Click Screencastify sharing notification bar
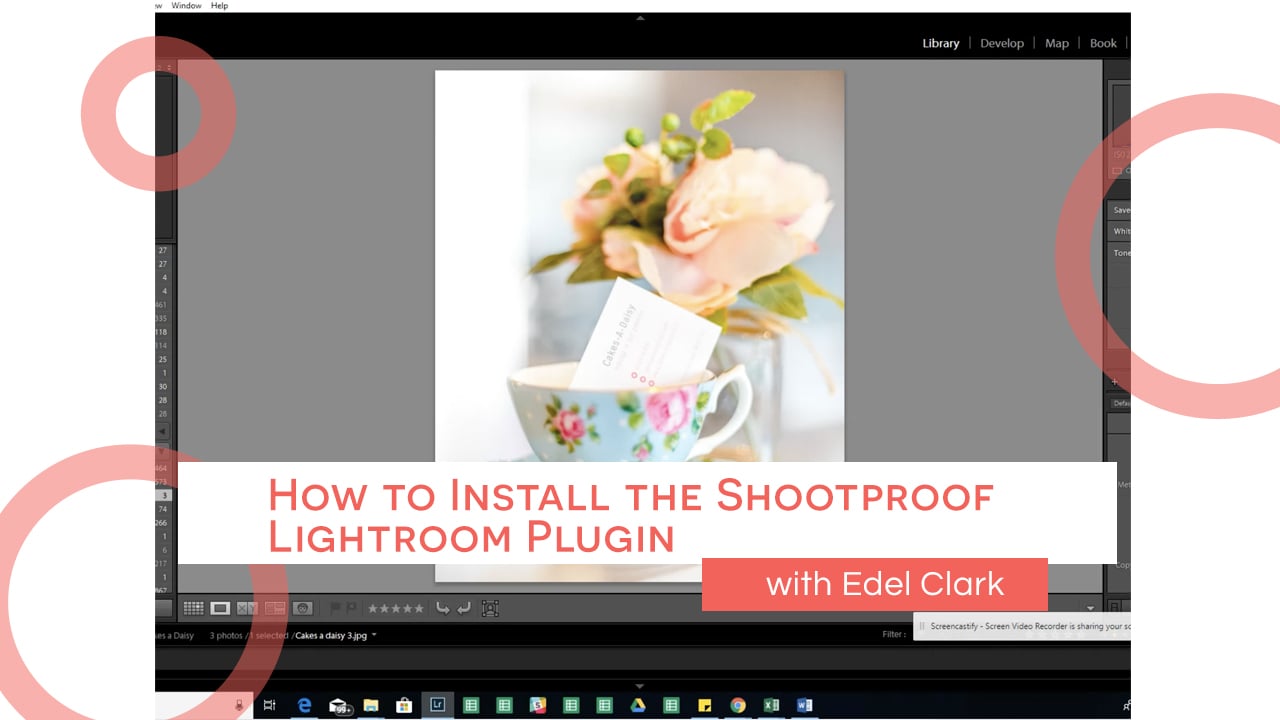The image size is (1280, 720). pyautogui.click(x=1022, y=627)
